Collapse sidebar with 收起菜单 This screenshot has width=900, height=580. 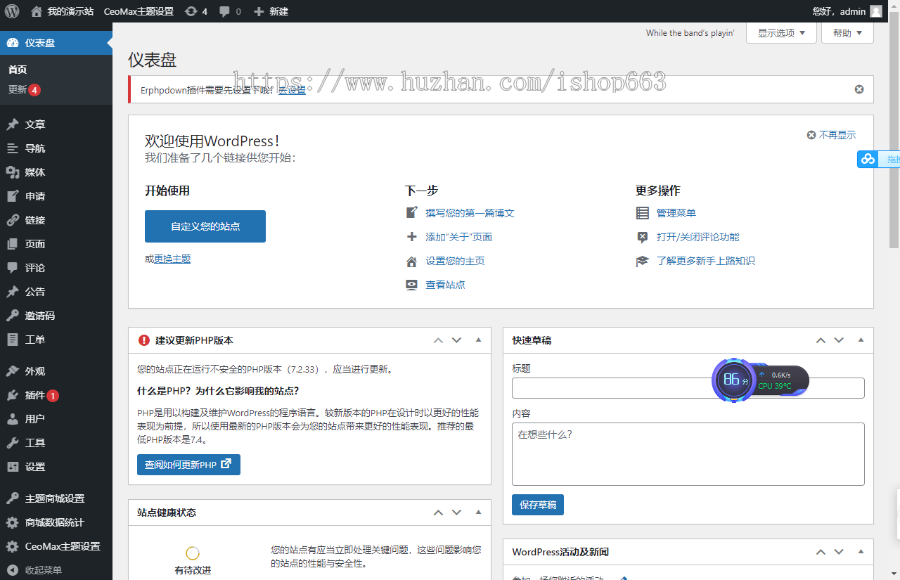[42, 570]
